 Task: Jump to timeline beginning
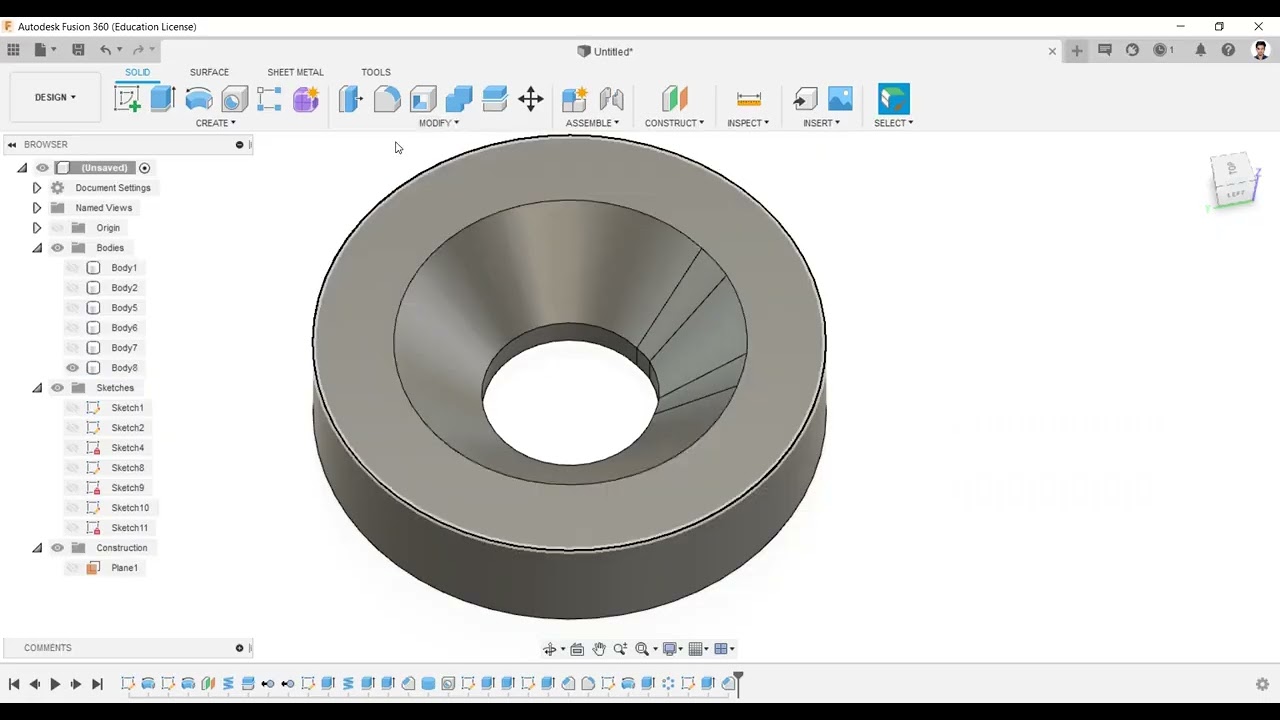[x=14, y=684]
